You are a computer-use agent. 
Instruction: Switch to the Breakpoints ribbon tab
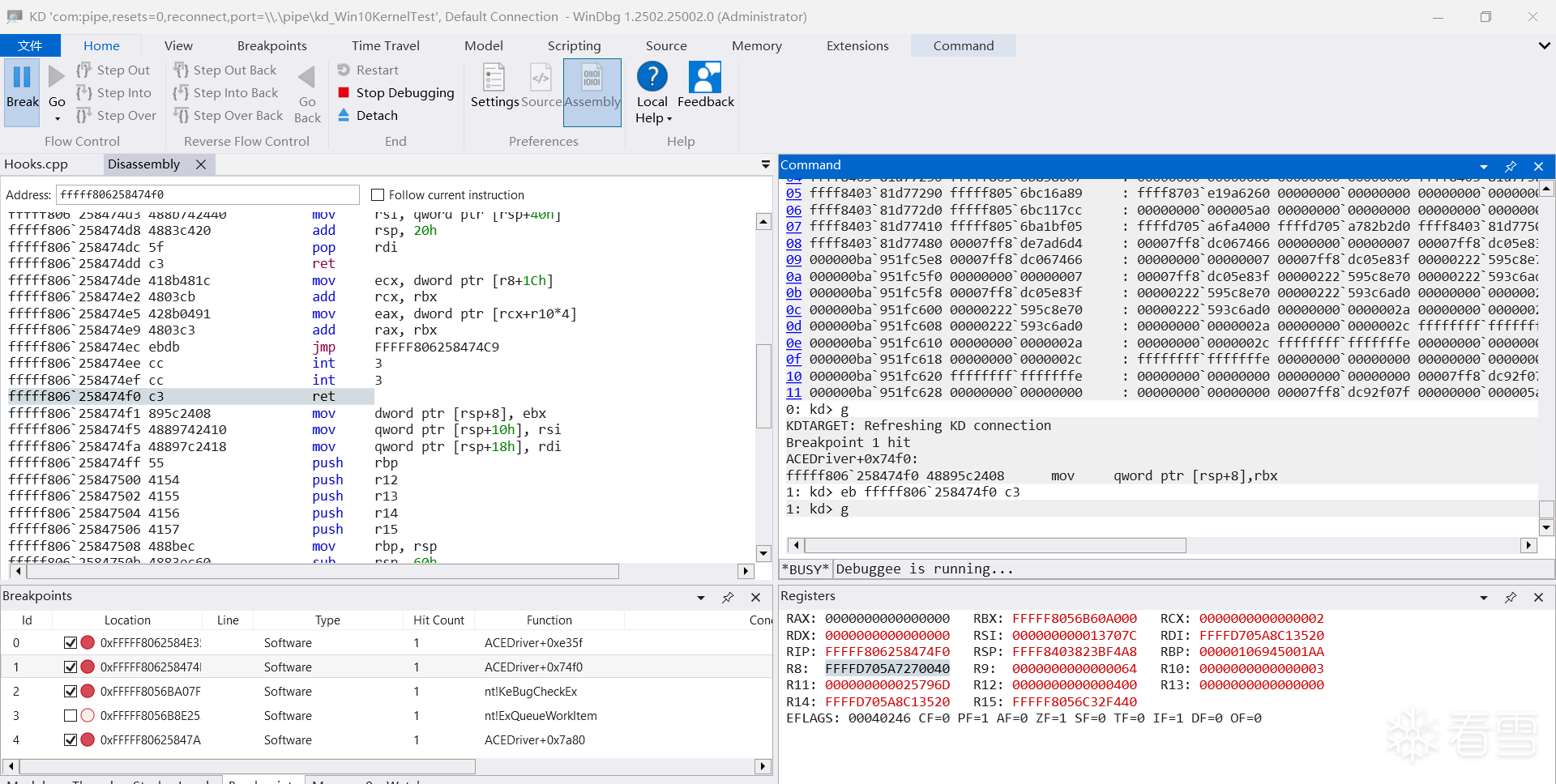point(271,46)
